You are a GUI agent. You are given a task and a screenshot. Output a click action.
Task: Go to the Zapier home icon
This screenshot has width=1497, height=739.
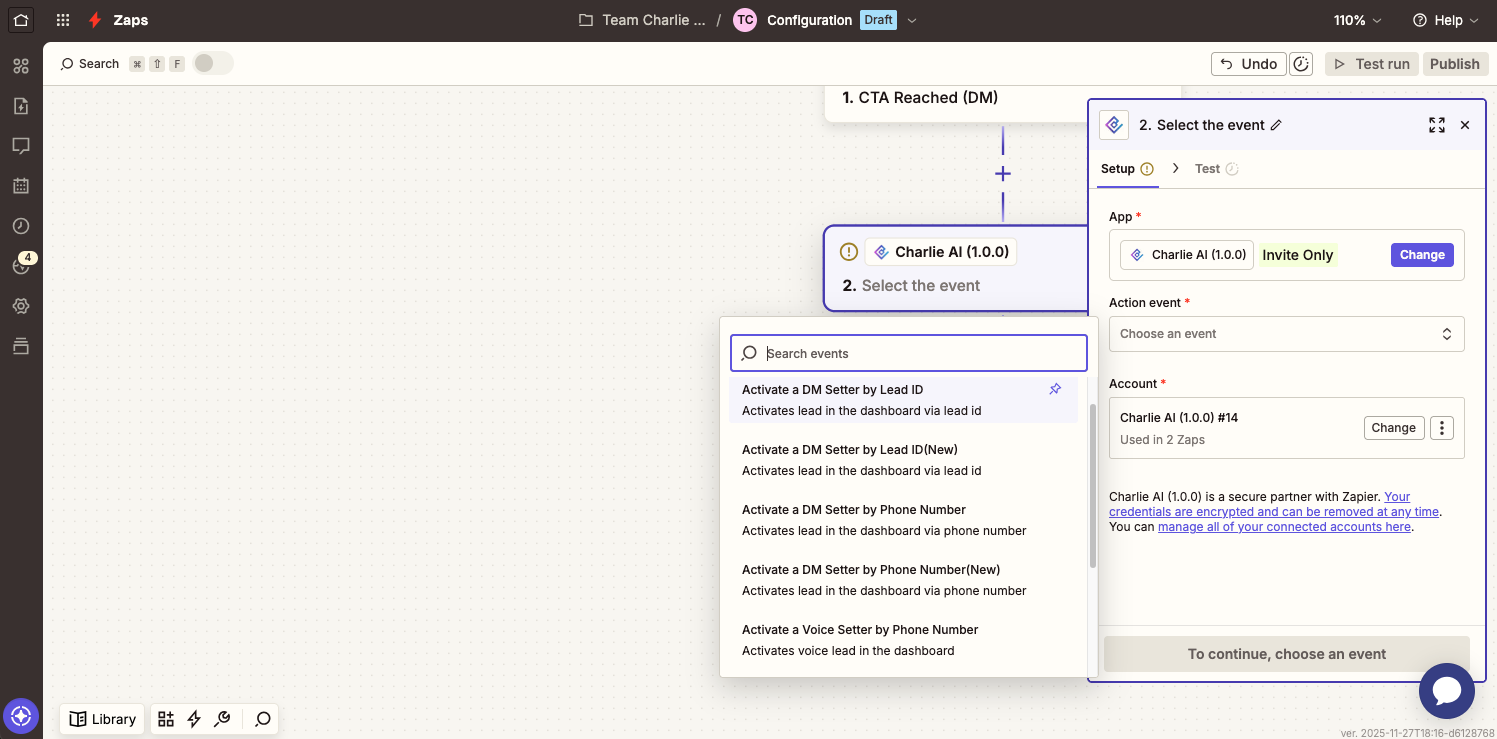[x=21, y=20]
